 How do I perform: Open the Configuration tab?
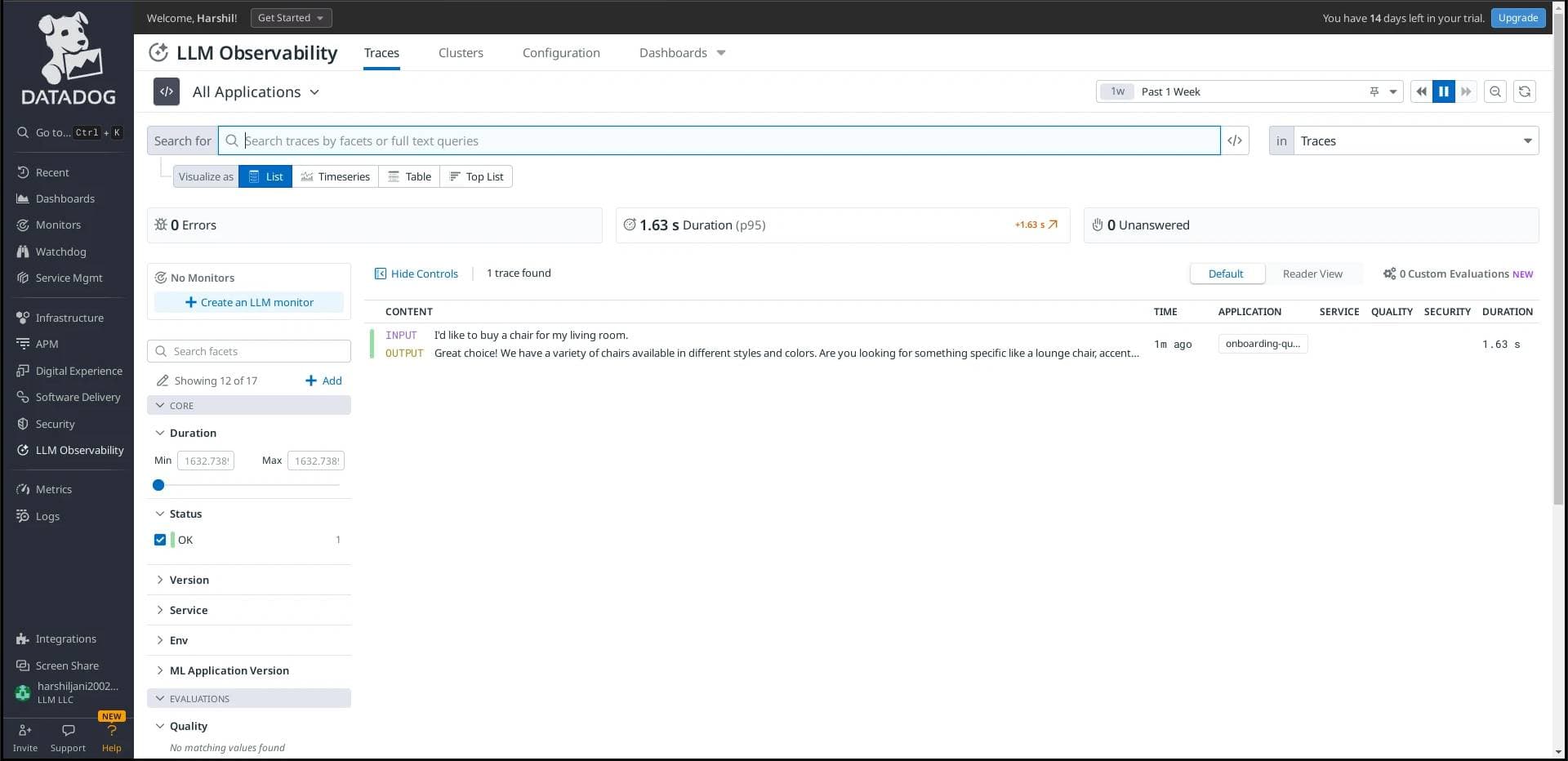pos(561,52)
